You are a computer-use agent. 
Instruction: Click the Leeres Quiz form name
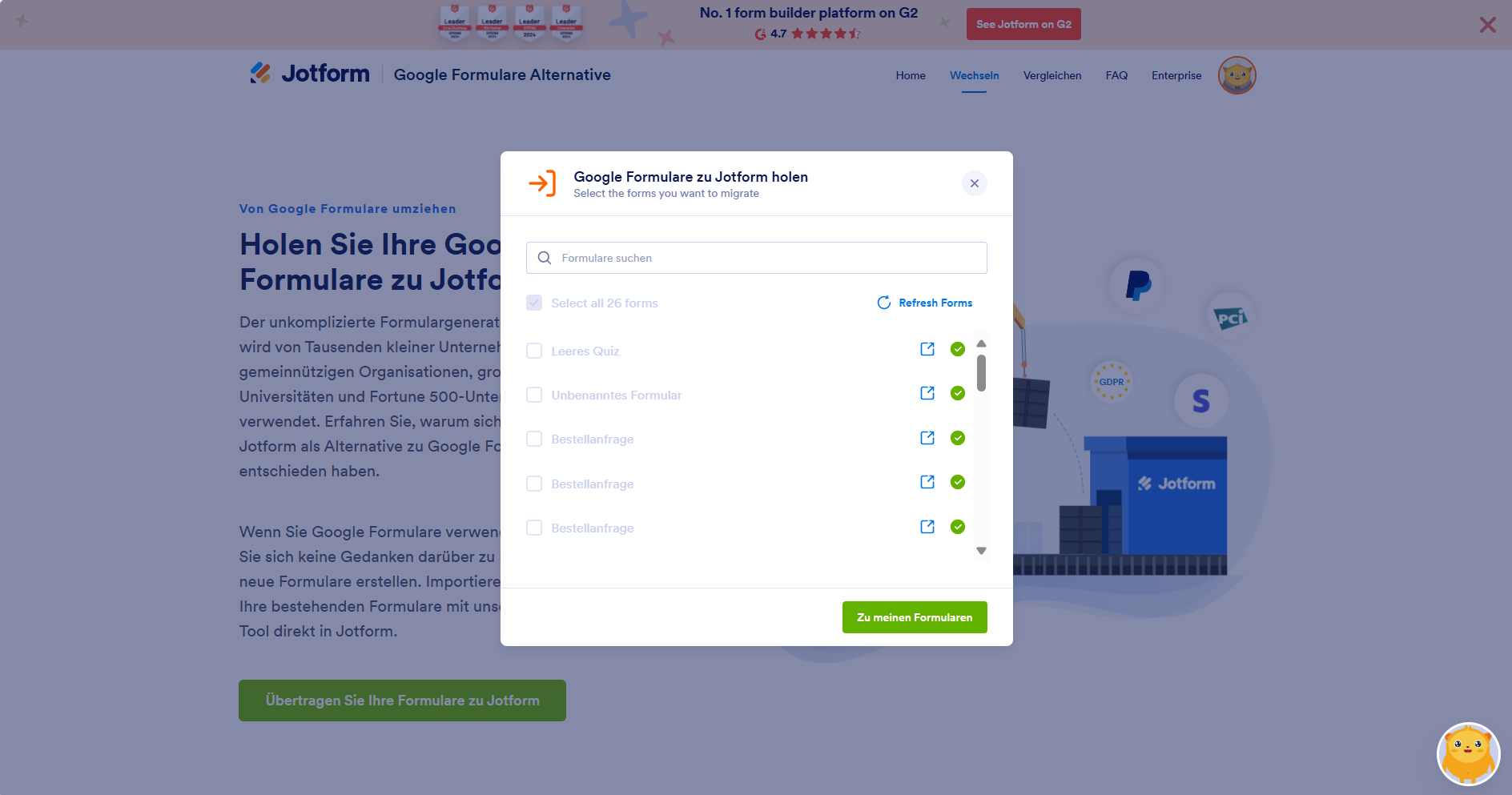[x=585, y=351]
